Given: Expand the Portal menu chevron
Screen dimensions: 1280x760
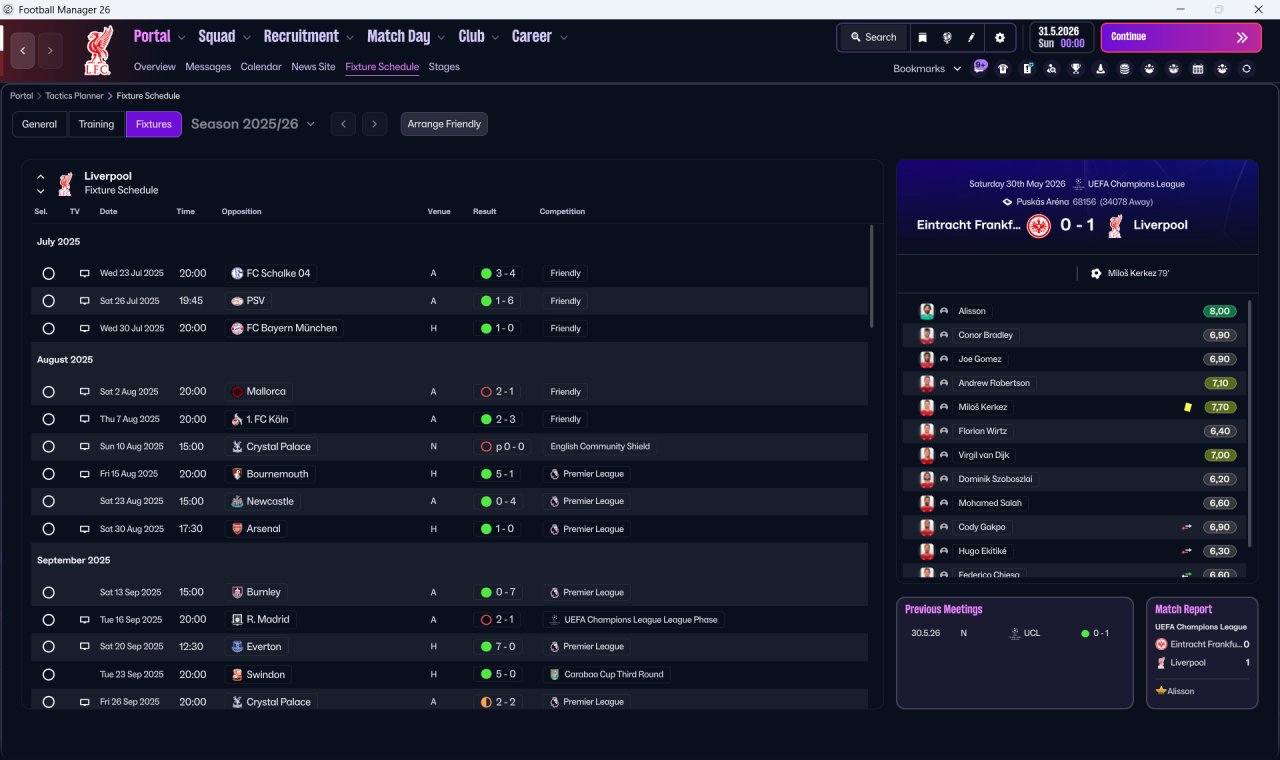Looking at the screenshot, I should coord(181,38).
